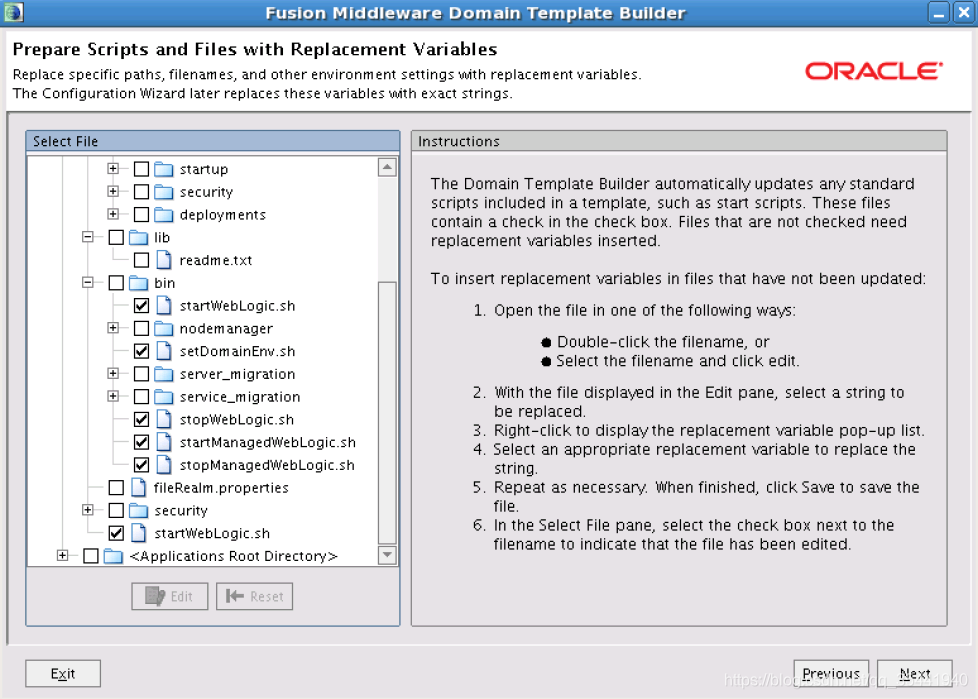Click the setDomainEnv.sh file icon
This screenshot has height=699, width=978.
163,351
